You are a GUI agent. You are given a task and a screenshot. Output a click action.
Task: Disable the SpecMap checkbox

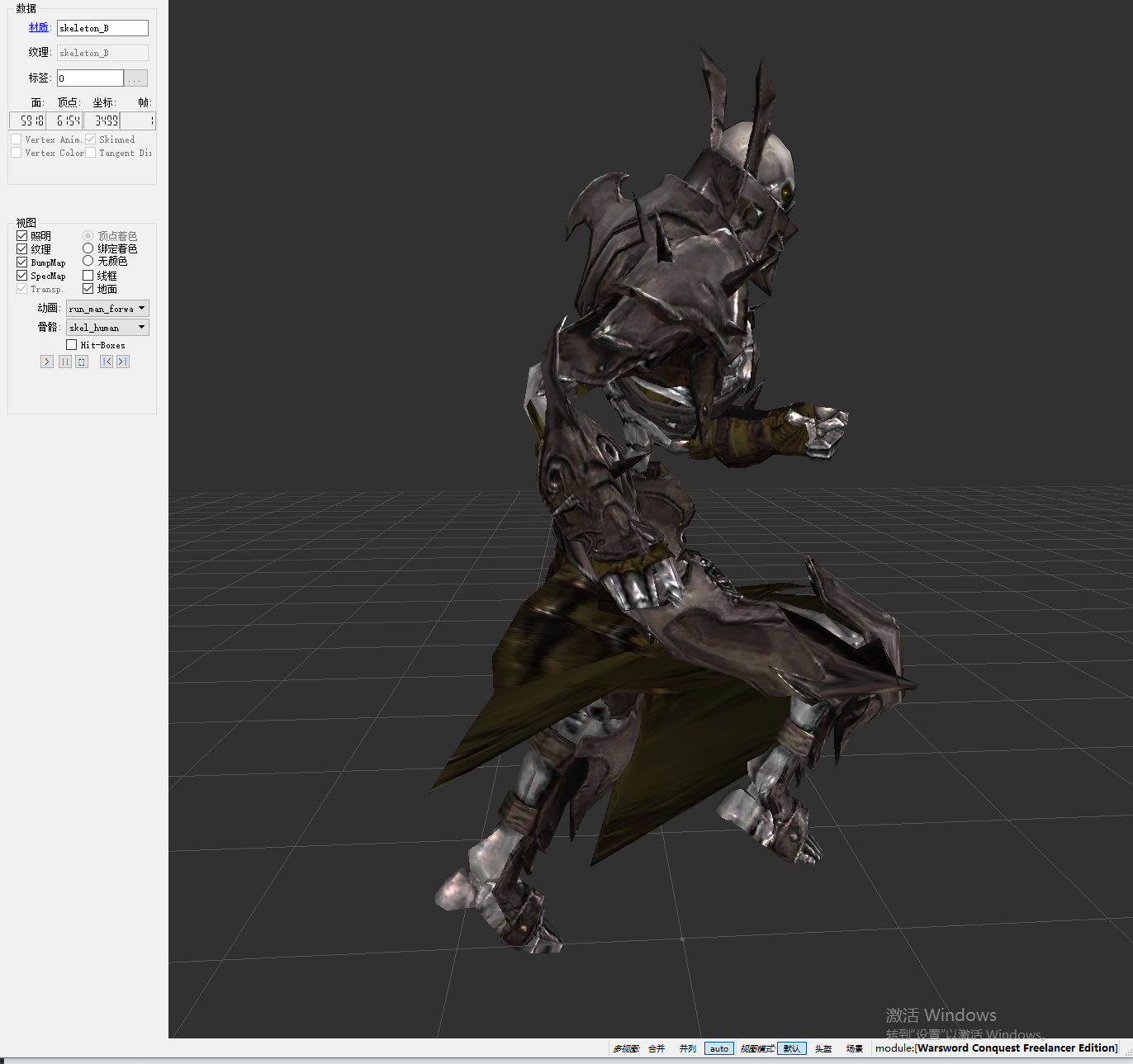click(x=22, y=276)
